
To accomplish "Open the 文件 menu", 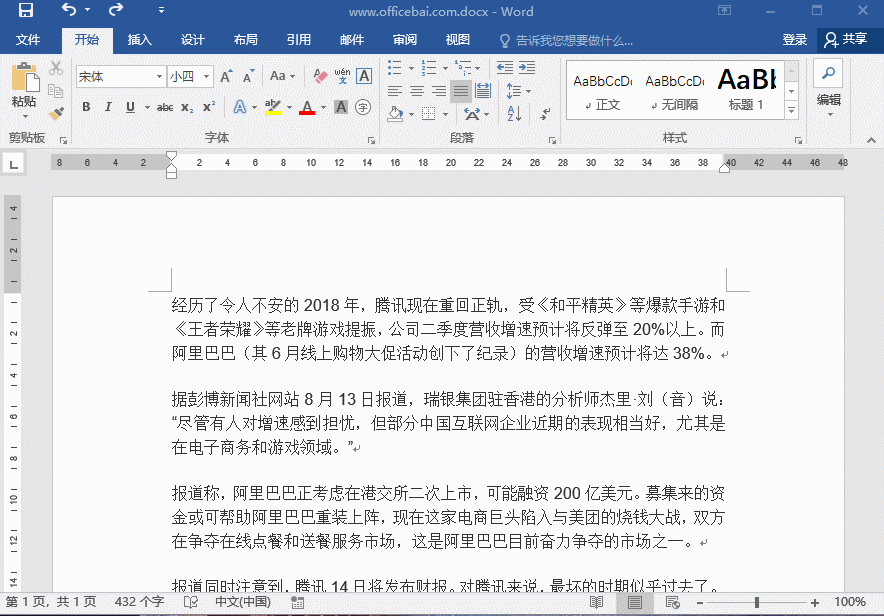I will [x=28, y=39].
